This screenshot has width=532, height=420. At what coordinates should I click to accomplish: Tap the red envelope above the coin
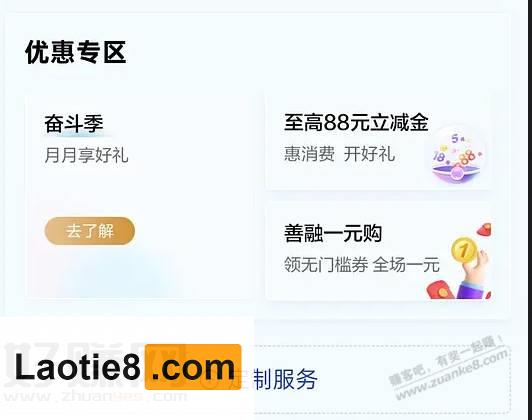click(x=484, y=229)
